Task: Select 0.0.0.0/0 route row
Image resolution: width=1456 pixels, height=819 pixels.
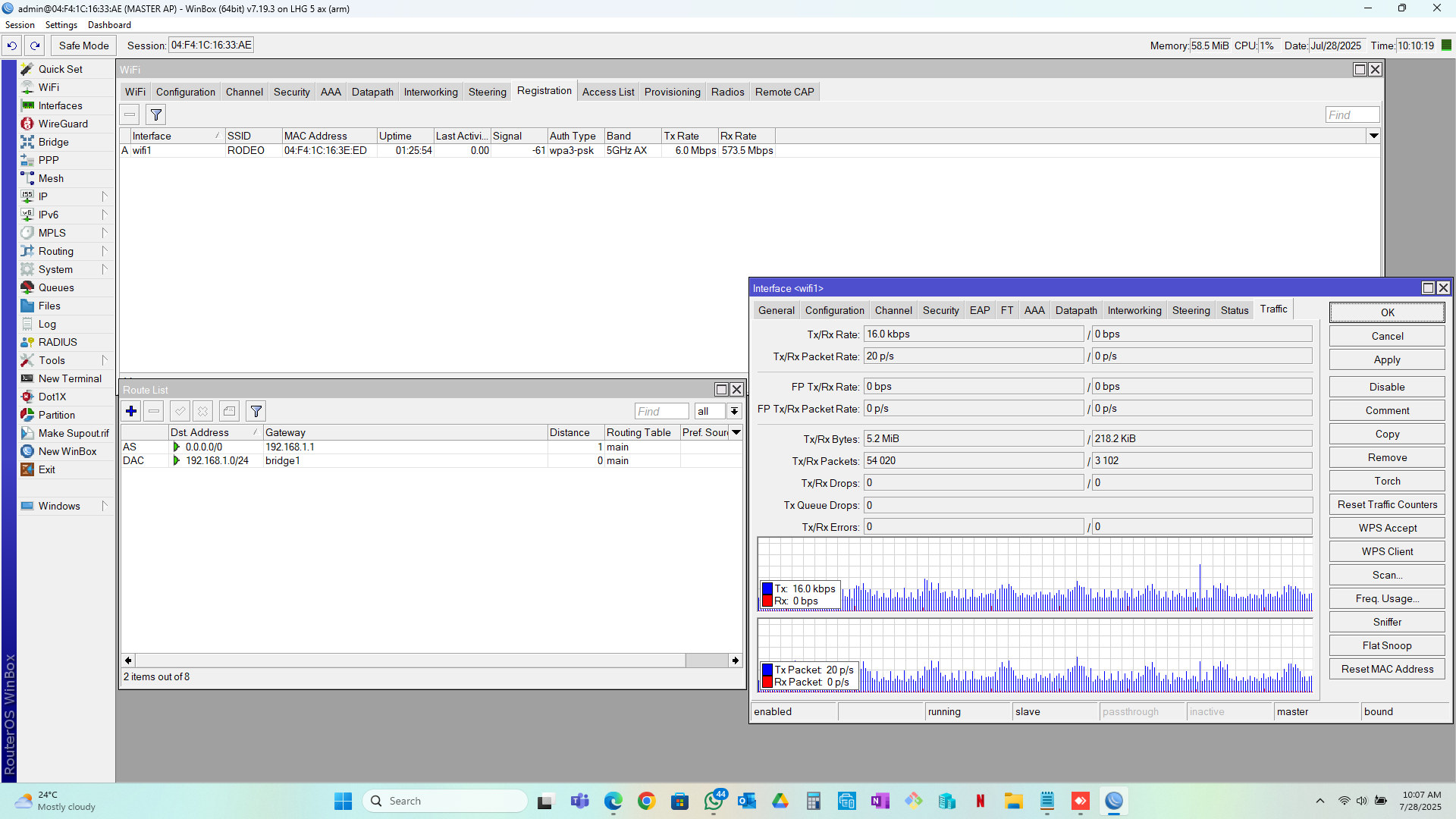Action: coord(431,447)
